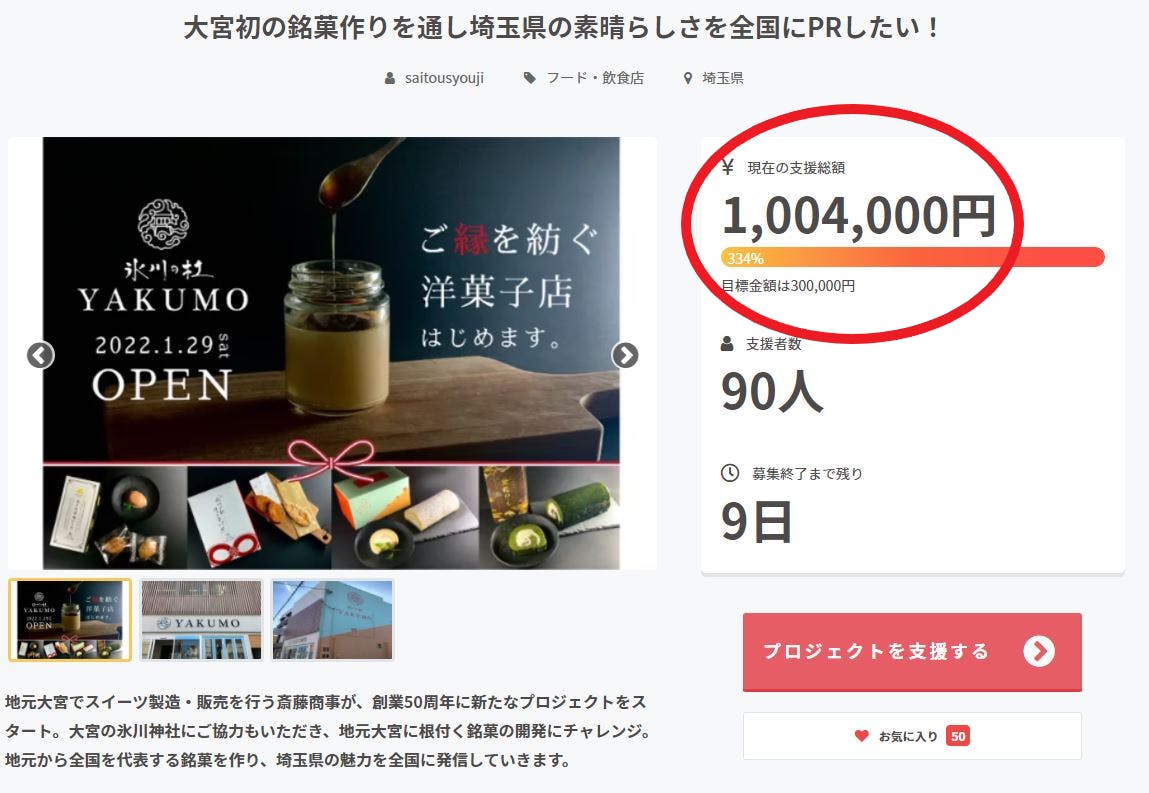The height and width of the screenshot is (793, 1149).
Task: Click the previous slide arrow on the carousel
Action: pos(40,355)
